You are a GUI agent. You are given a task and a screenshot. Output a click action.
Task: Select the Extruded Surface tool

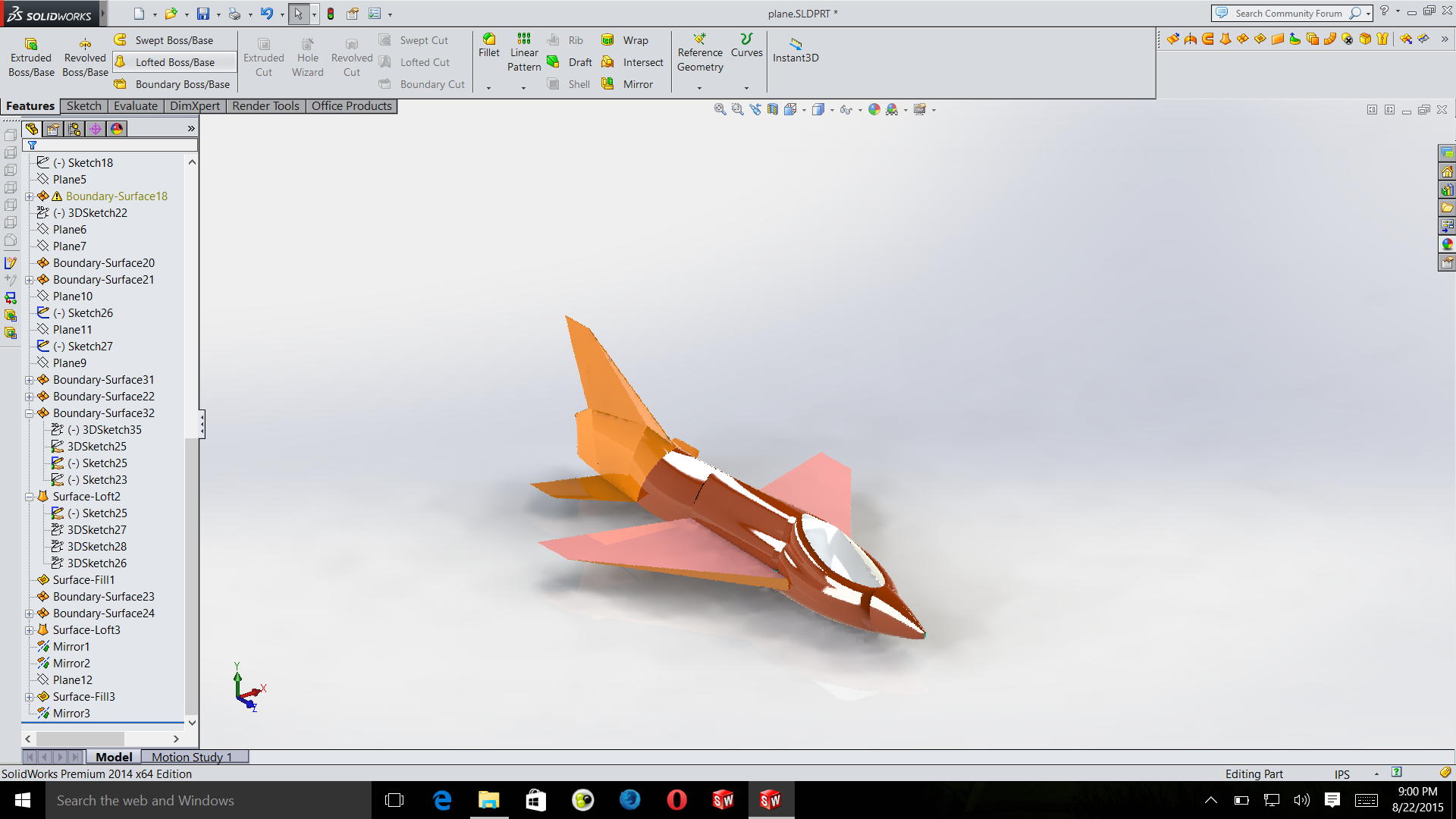(x=1173, y=39)
